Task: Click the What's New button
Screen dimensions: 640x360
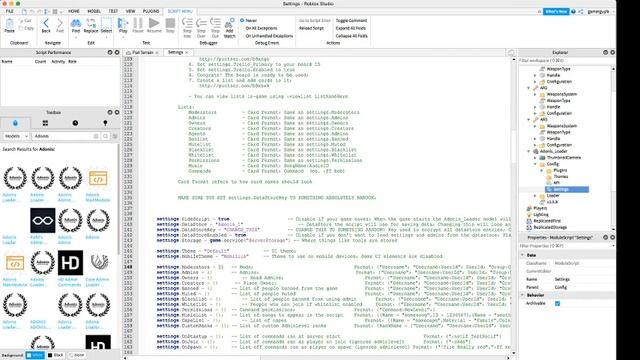Action: [556, 11]
